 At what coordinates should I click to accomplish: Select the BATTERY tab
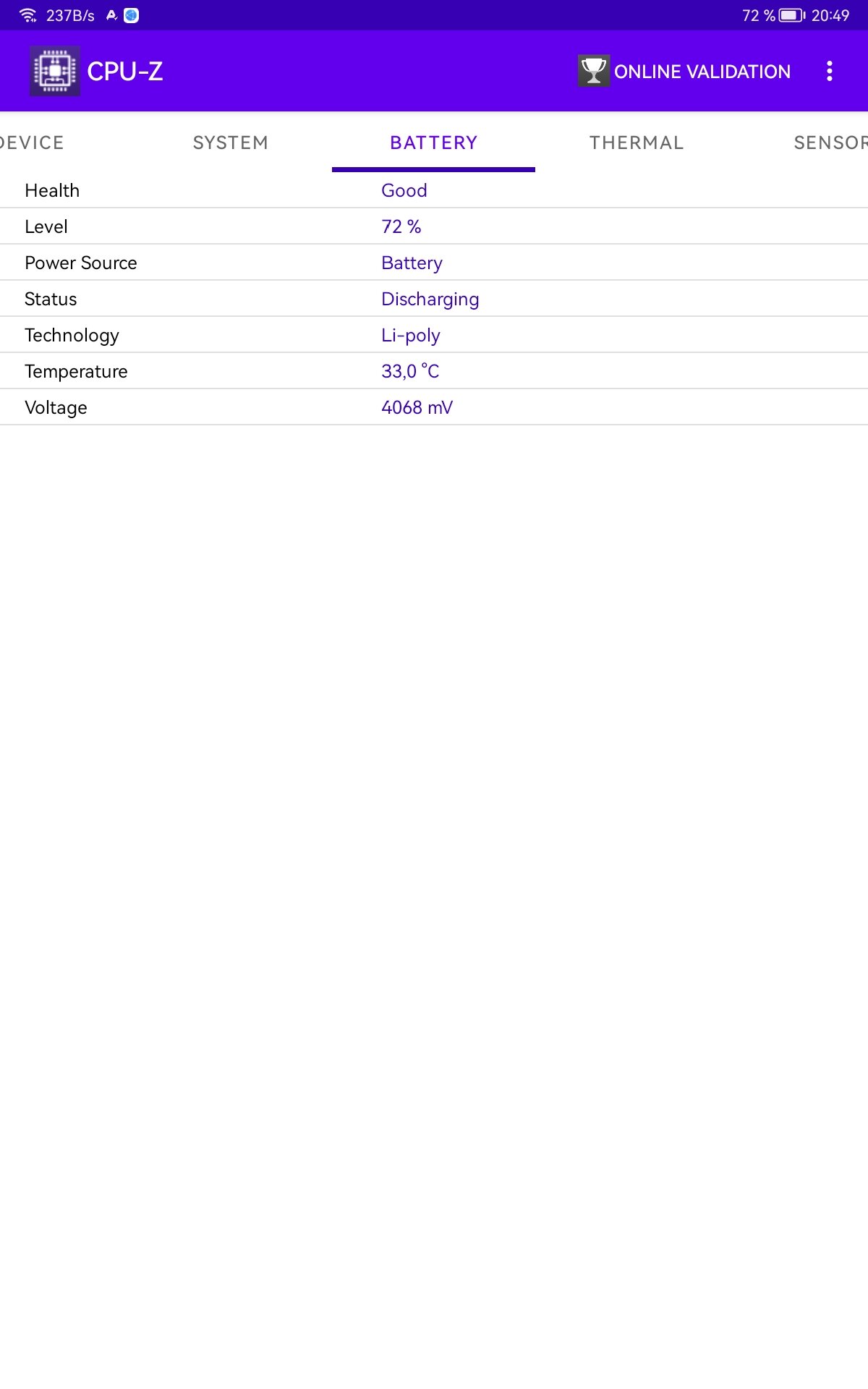[x=434, y=143]
